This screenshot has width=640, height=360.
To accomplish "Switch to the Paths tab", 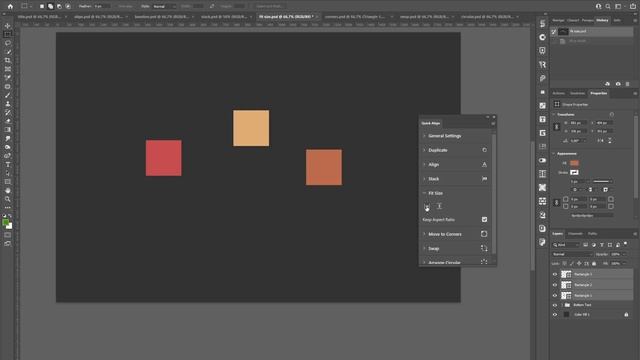I will click(x=593, y=233).
